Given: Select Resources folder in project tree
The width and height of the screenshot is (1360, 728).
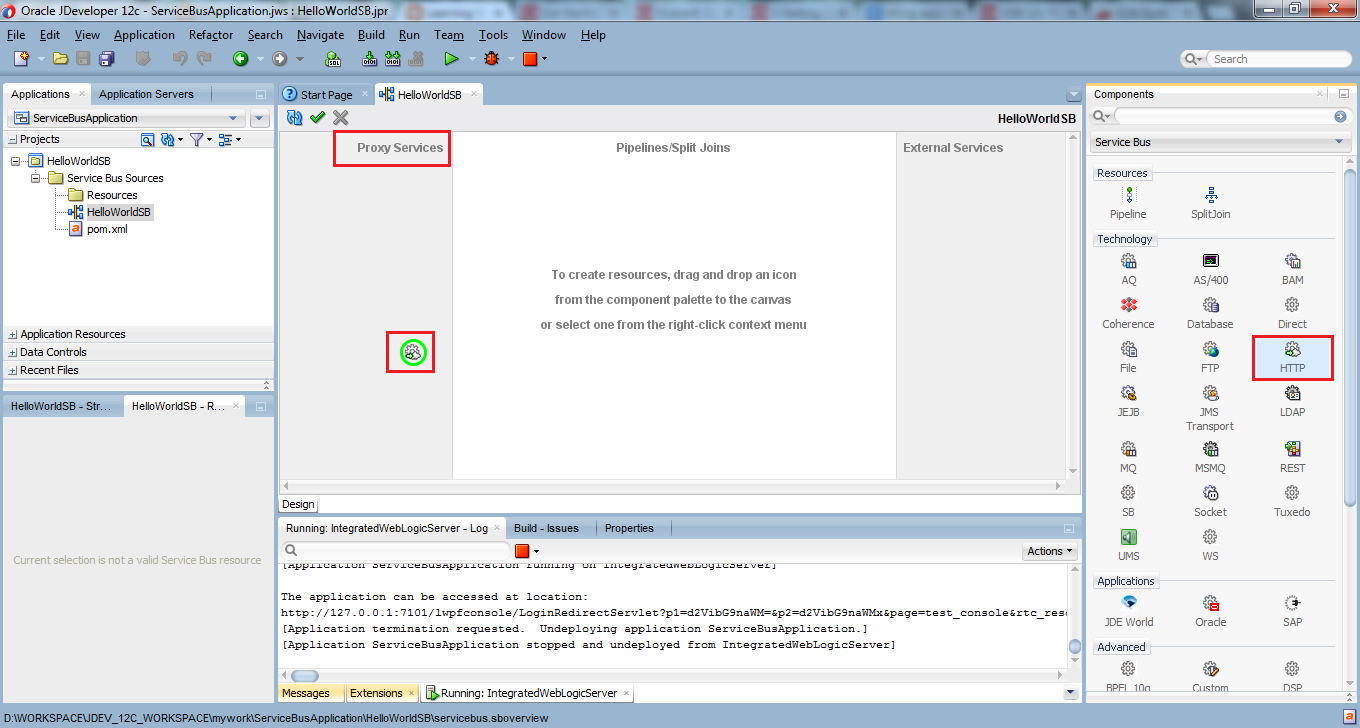Looking at the screenshot, I should 112,195.
